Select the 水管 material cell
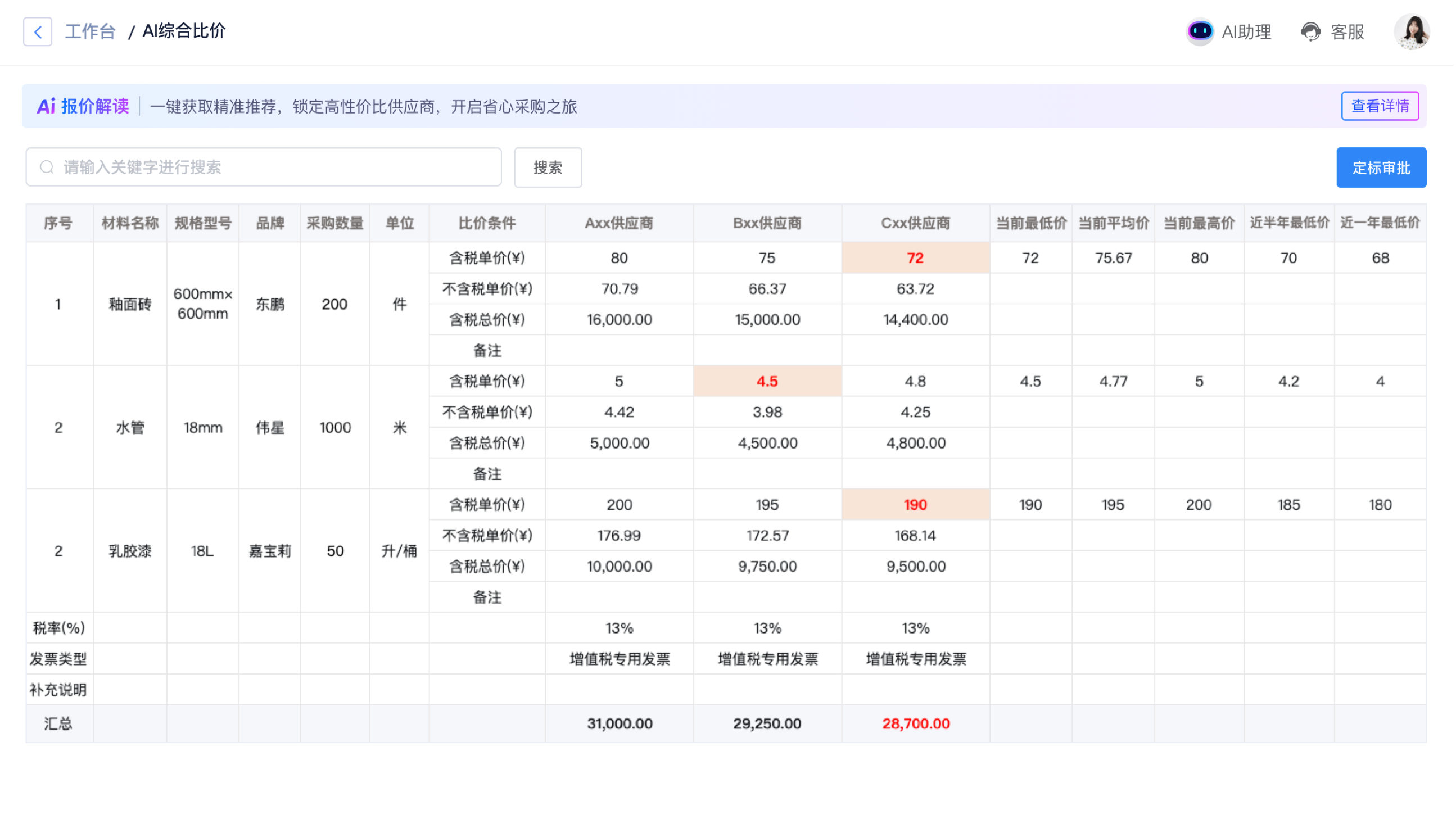Screen dimensions: 1456x819 pyautogui.click(x=130, y=428)
